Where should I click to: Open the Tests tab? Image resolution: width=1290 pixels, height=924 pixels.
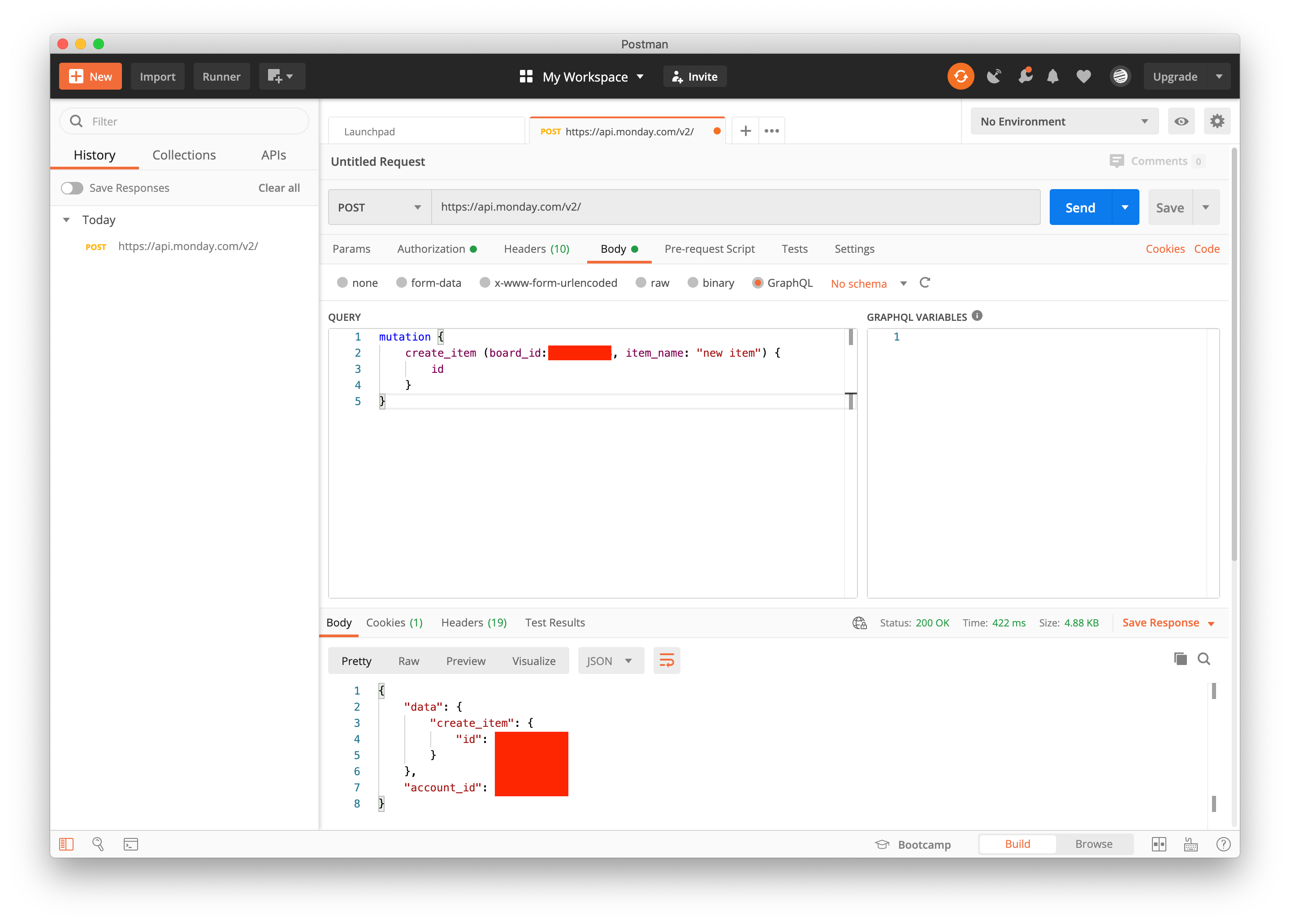[x=794, y=249]
